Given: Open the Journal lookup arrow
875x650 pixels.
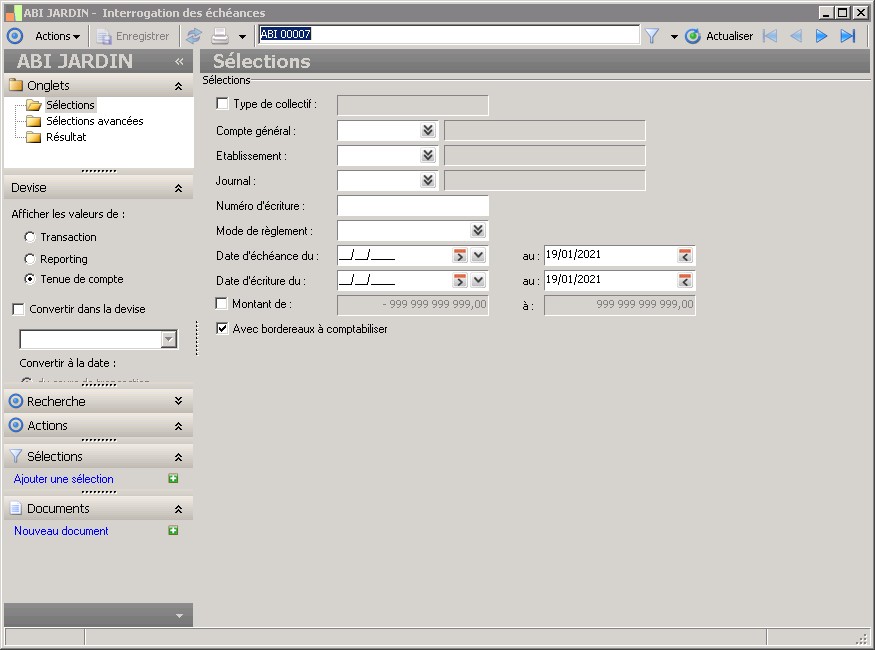Looking at the screenshot, I should pyautogui.click(x=428, y=180).
